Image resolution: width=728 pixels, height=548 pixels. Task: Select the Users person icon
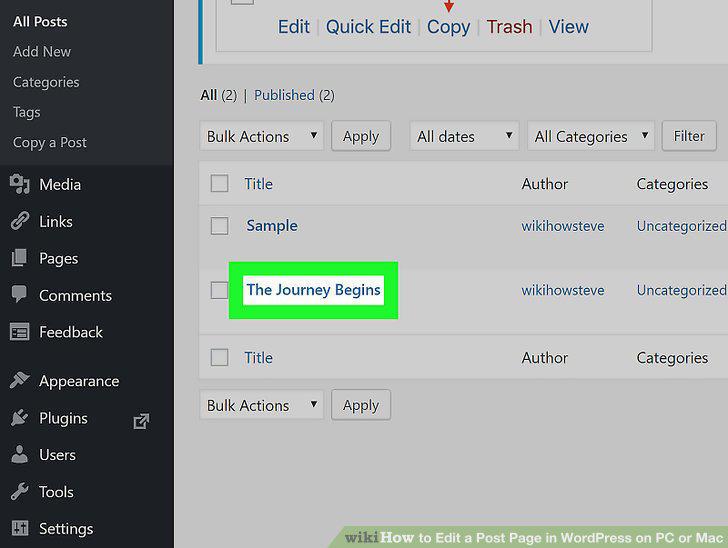point(20,454)
